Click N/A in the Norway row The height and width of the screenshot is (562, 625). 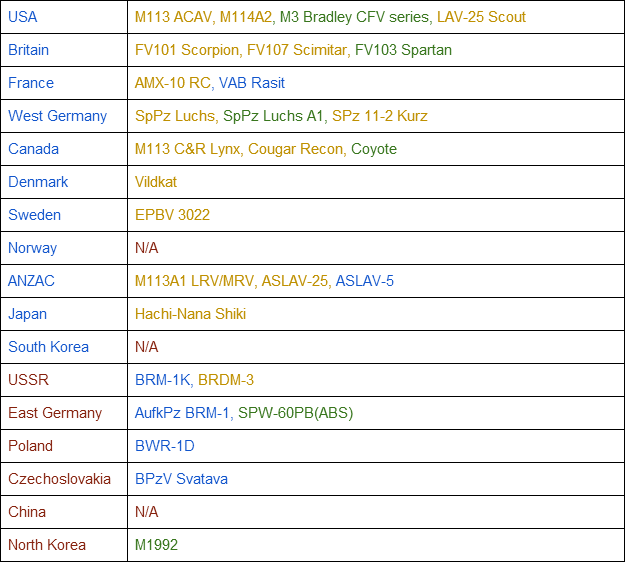146,248
